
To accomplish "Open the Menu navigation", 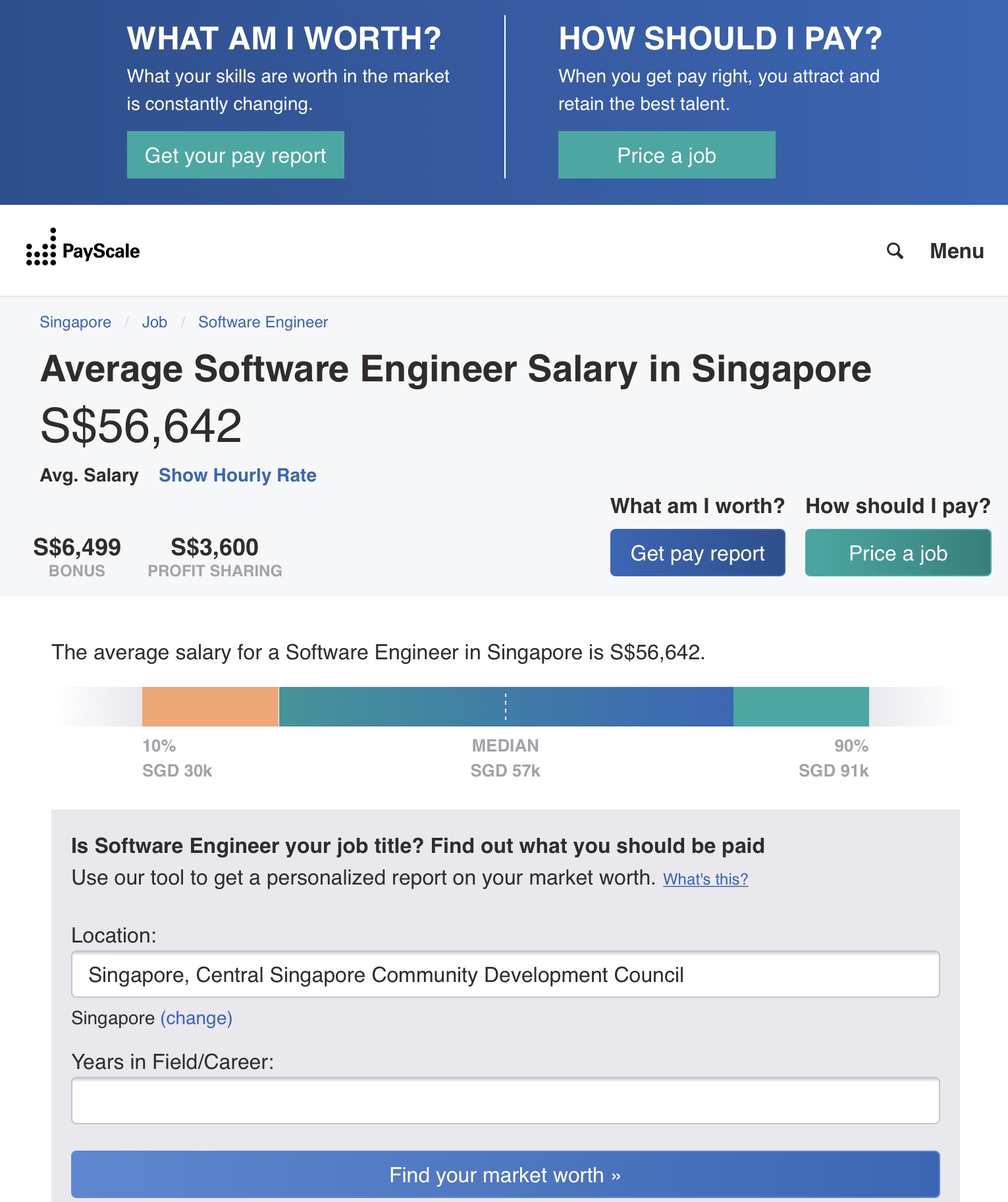I will 956,251.
